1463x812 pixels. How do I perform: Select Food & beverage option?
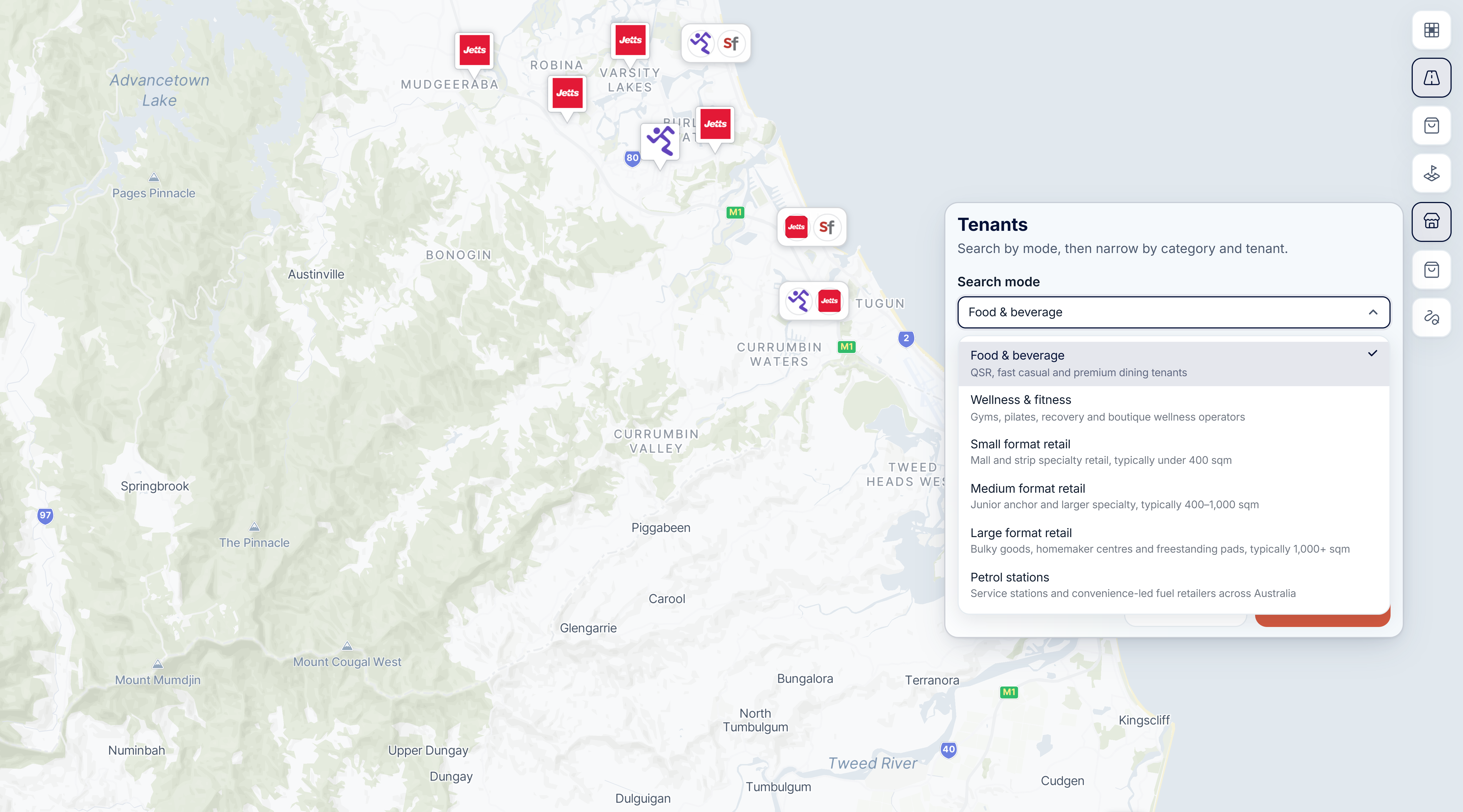click(x=1173, y=363)
